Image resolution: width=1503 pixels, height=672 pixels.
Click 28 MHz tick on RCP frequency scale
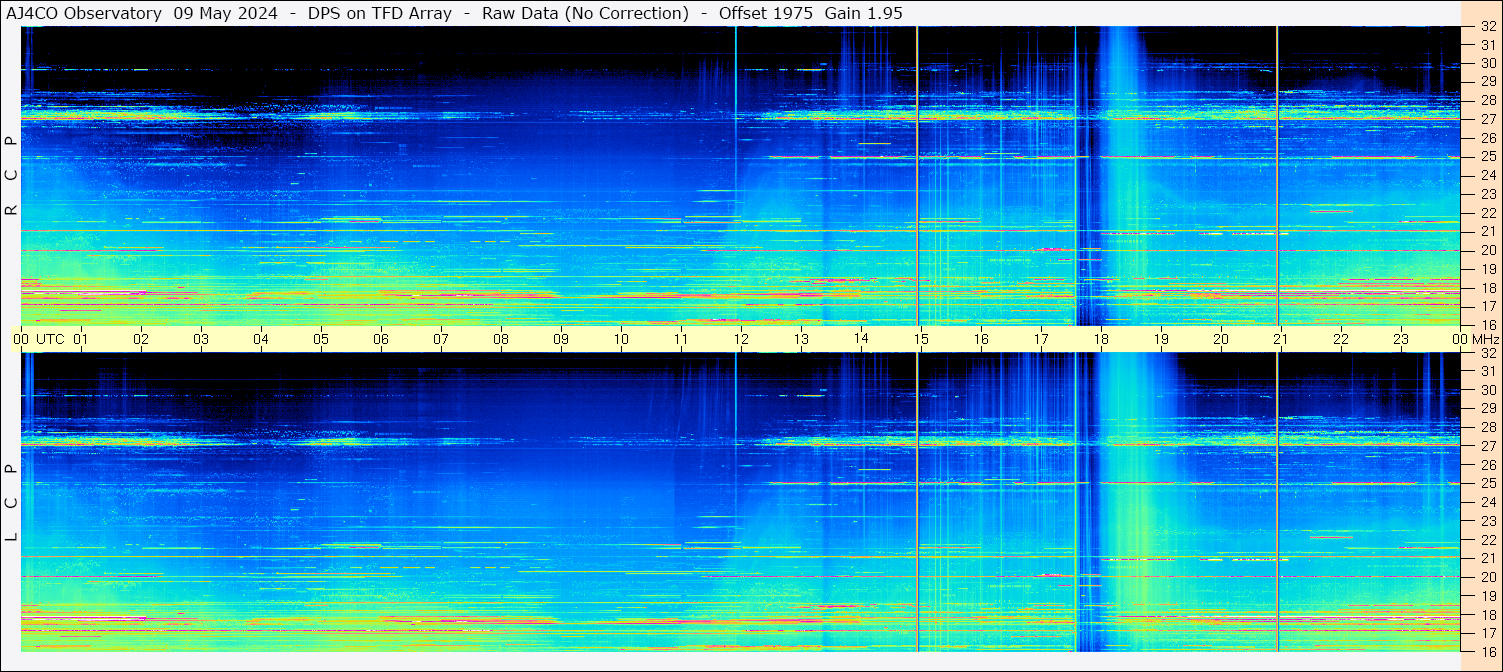click(1488, 101)
